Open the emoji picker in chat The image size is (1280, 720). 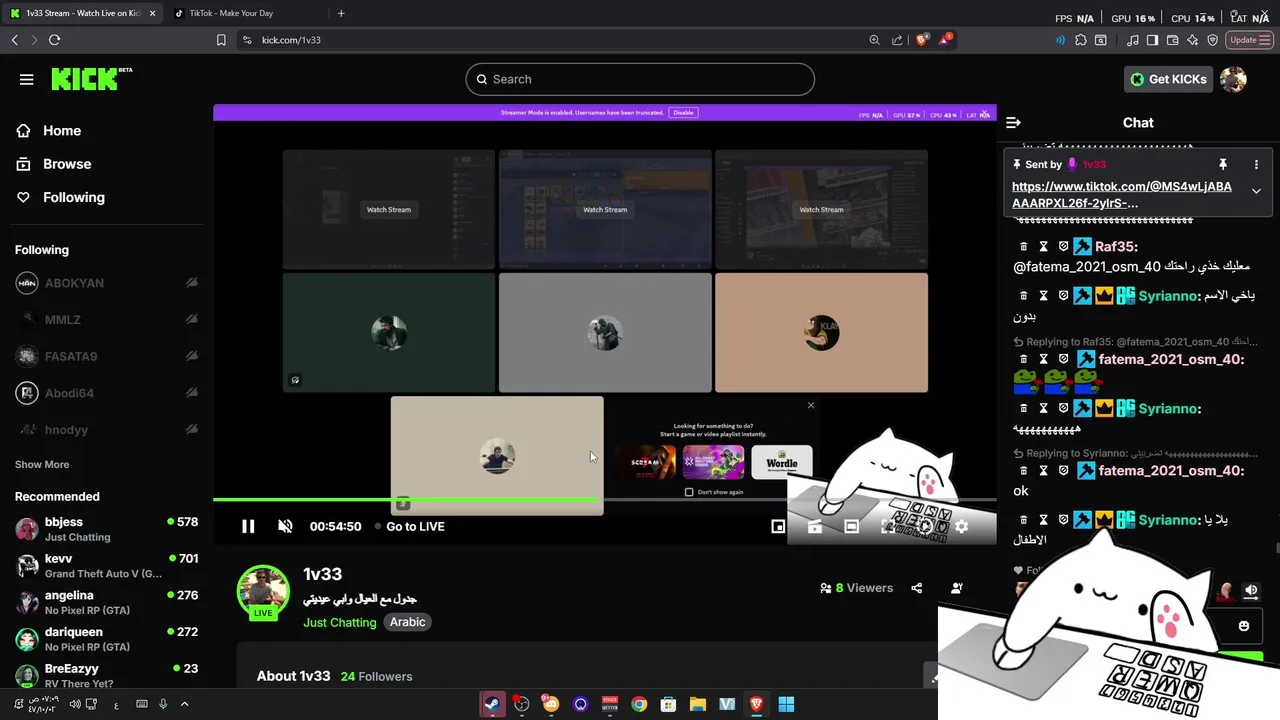[x=1244, y=626]
